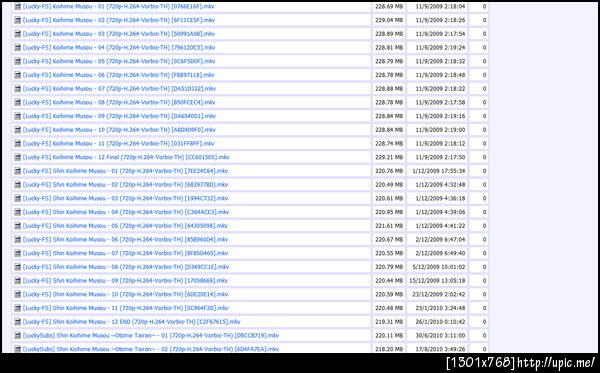Click the file icon beside Koihime Musou - 06
The image size is (600, 373).
point(18,75)
